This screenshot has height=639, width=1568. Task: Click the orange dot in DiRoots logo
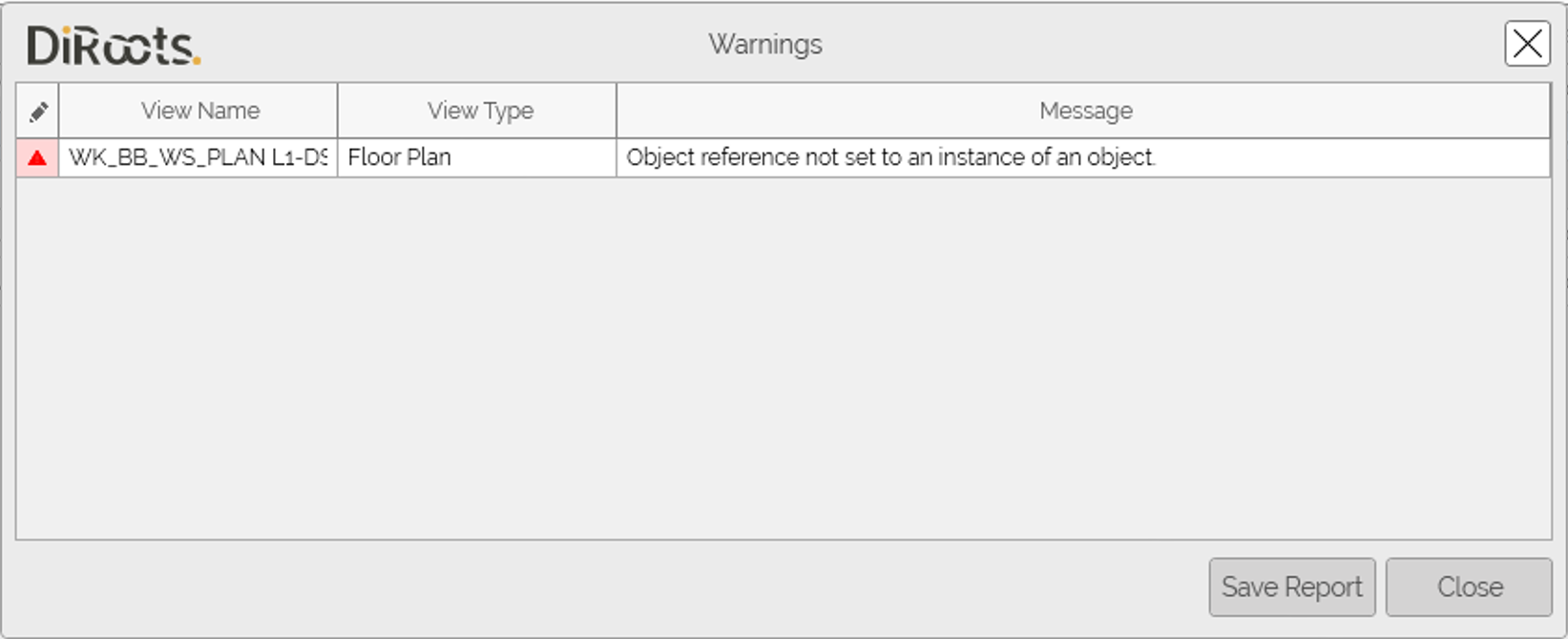click(x=197, y=61)
